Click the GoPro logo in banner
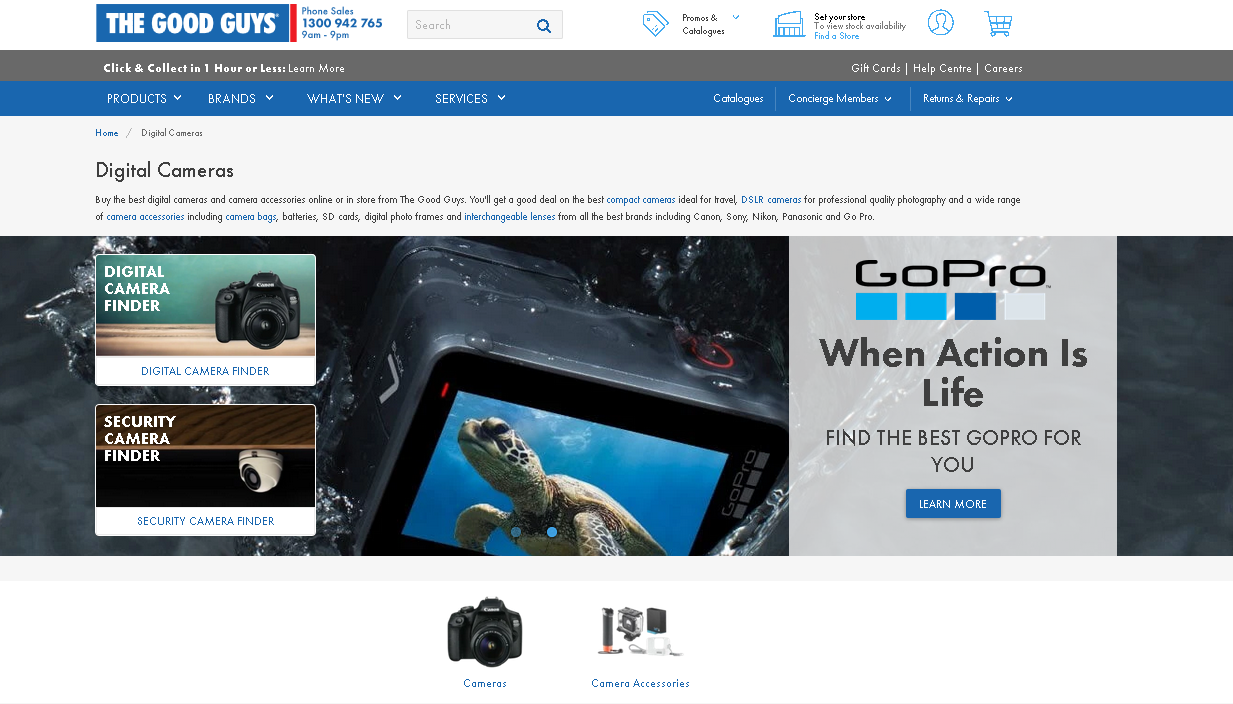This screenshot has width=1233, height=704. click(x=951, y=290)
